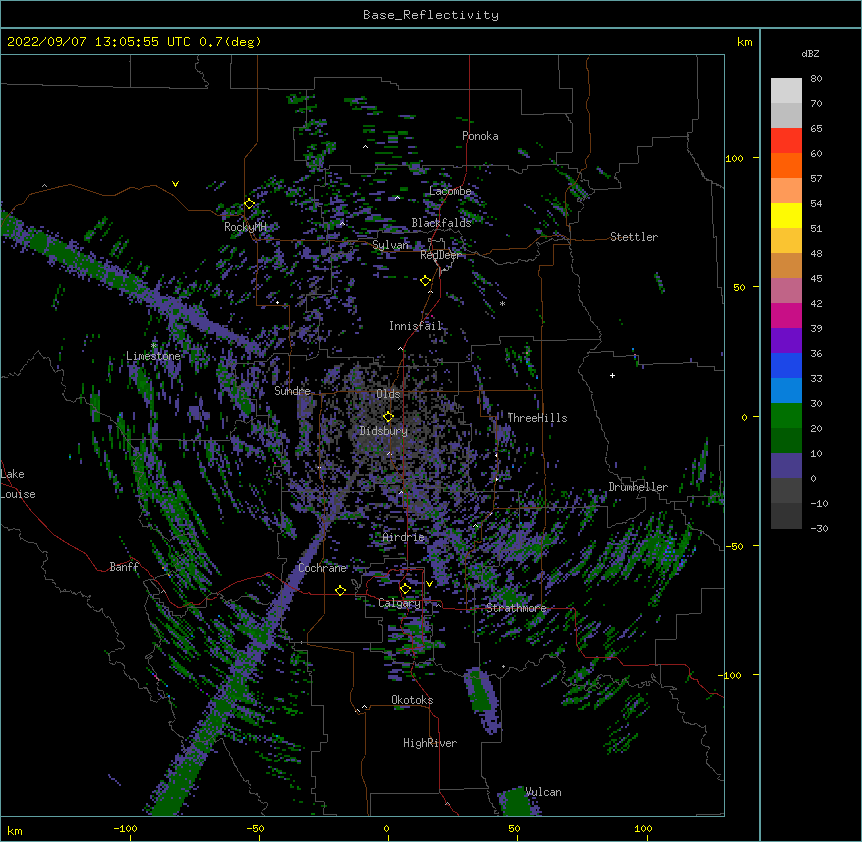Click the yellow marker south of RedDeer

425,281
